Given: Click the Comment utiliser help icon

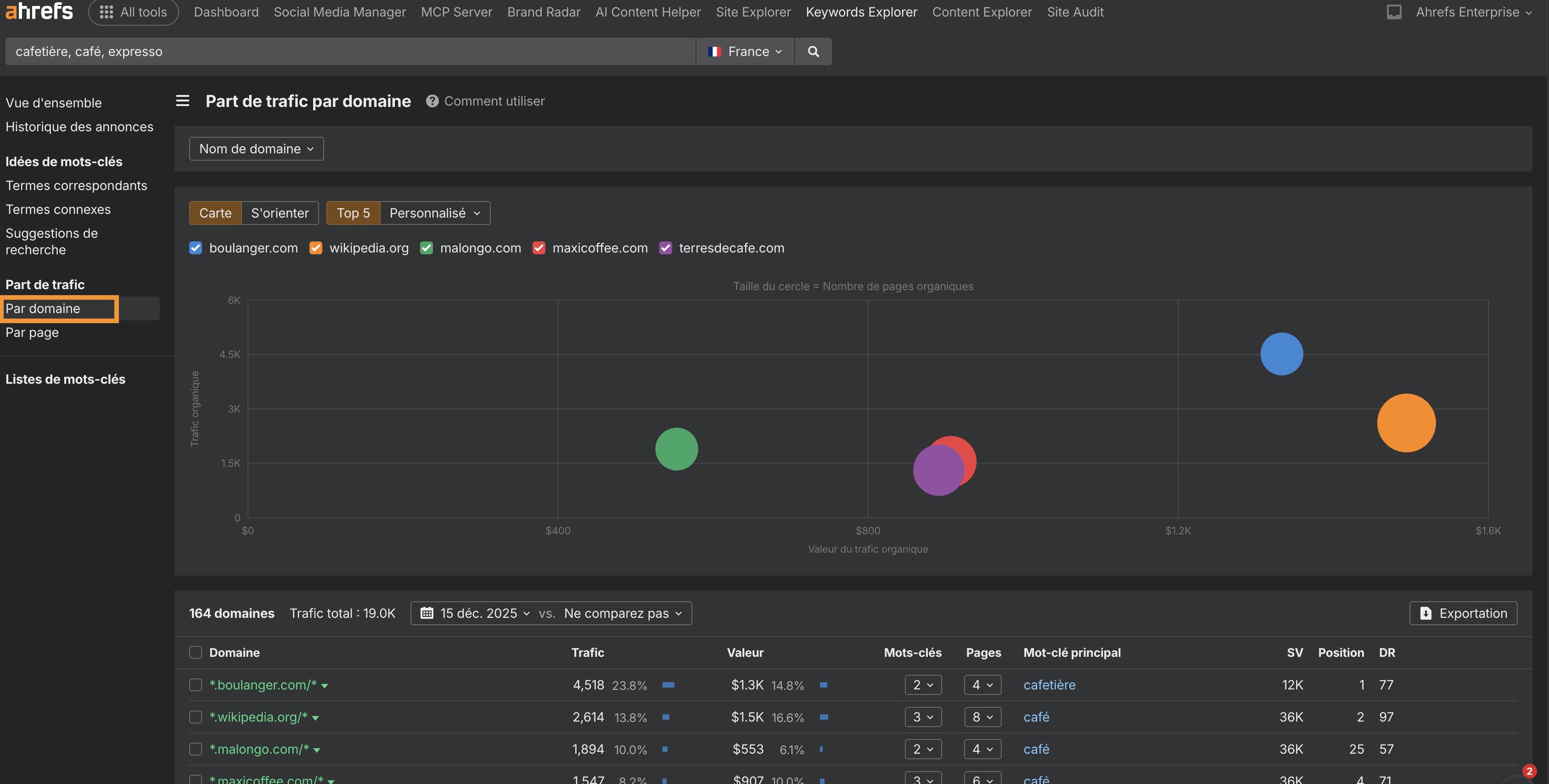Looking at the screenshot, I should [432, 101].
